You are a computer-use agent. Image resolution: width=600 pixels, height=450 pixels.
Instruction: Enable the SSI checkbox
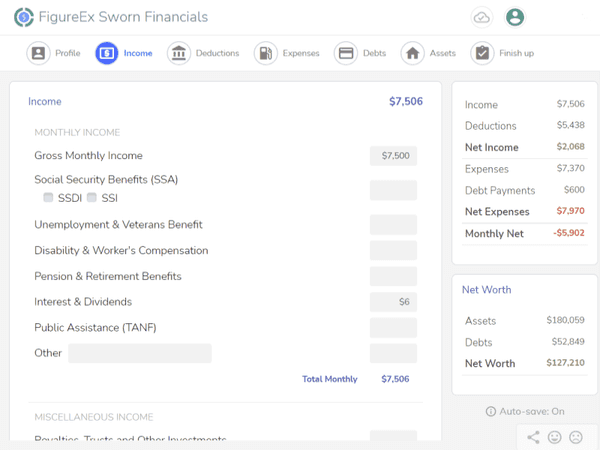pyautogui.click(x=92, y=198)
